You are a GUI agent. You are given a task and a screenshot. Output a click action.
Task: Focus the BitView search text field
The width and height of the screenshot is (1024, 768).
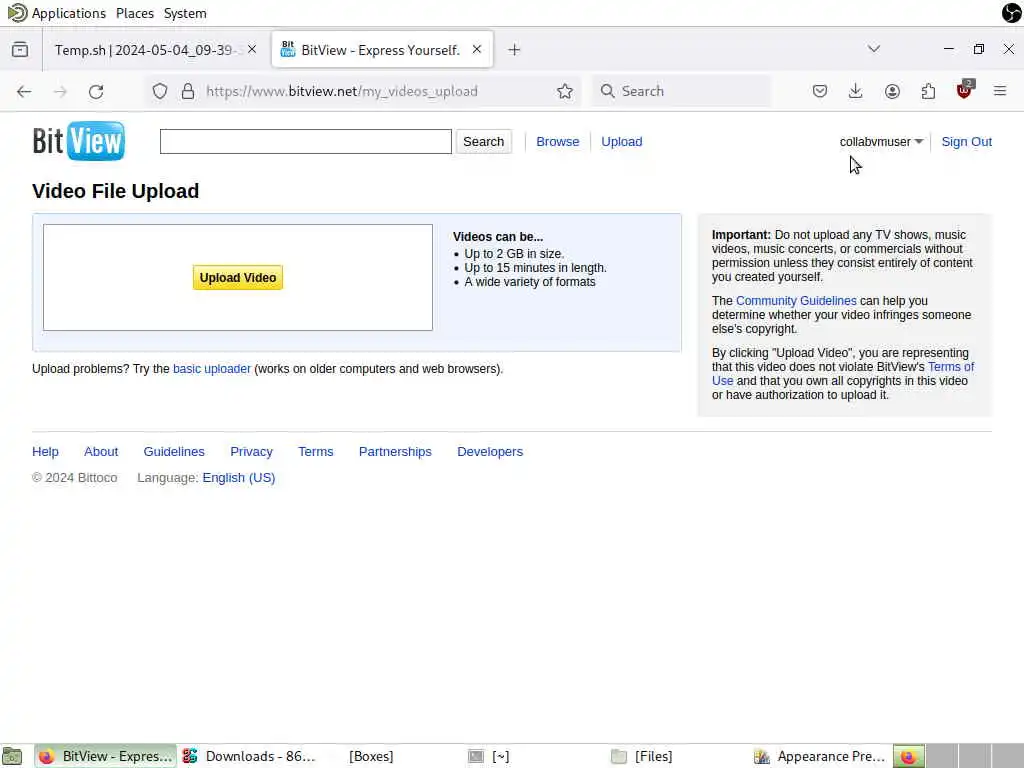(x=306, y=142)
